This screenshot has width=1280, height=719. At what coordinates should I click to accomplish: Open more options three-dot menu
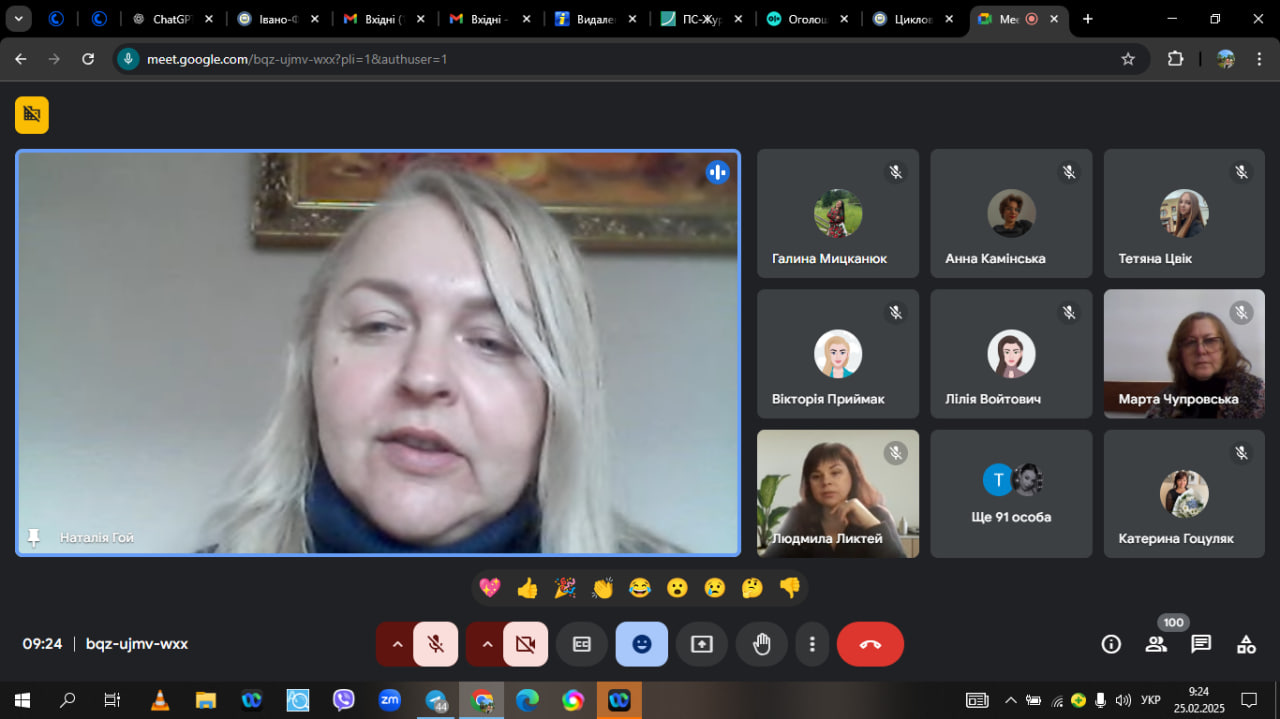(813, 644)
